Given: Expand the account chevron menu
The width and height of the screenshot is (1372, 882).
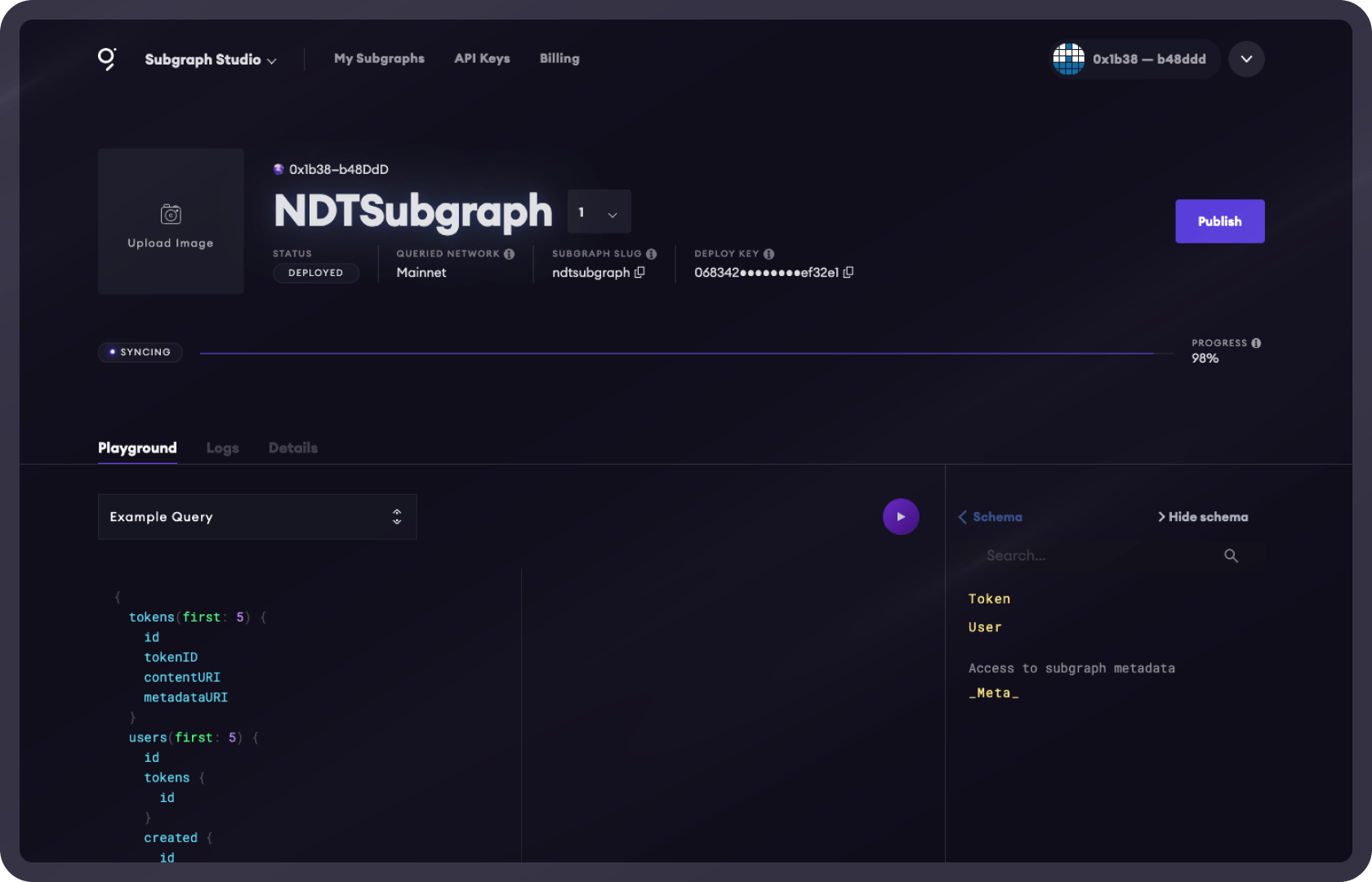Looking at the screenshot, I should (x=1246, y=59).
